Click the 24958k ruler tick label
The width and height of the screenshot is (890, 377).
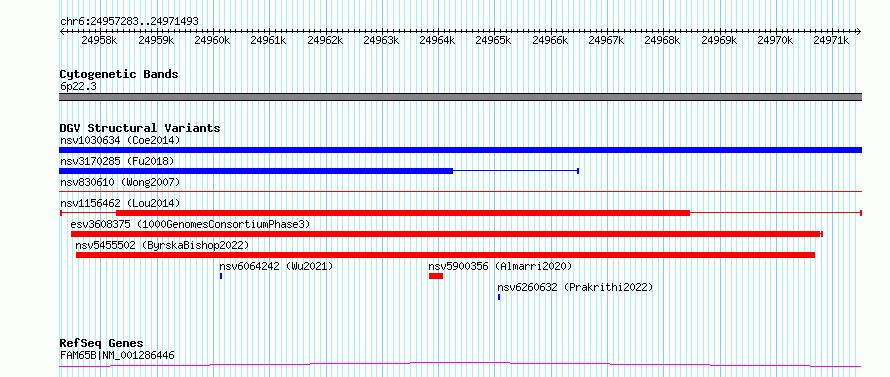[99, 40]
